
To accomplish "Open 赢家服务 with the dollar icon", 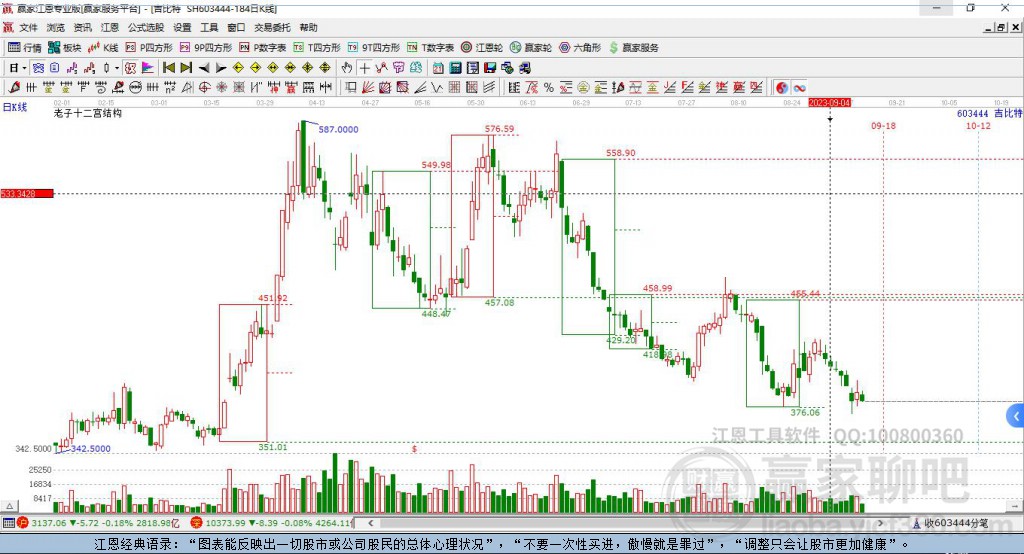I will 633,48.
